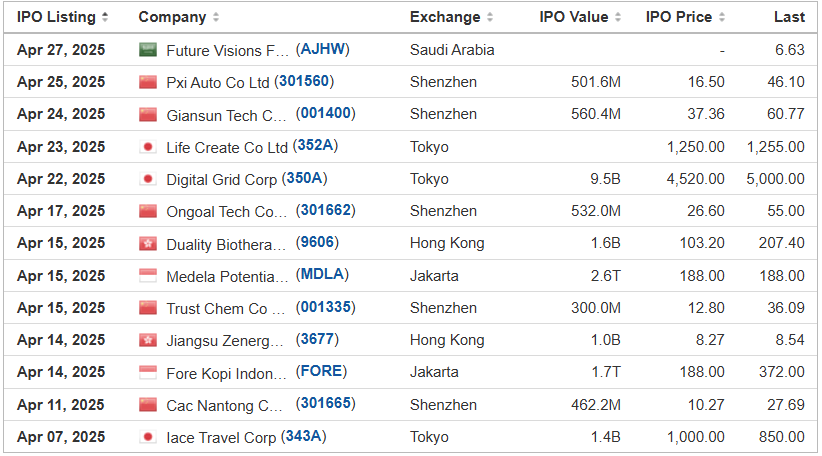Open the MDLA ticker link

click(x=322, y=275)
